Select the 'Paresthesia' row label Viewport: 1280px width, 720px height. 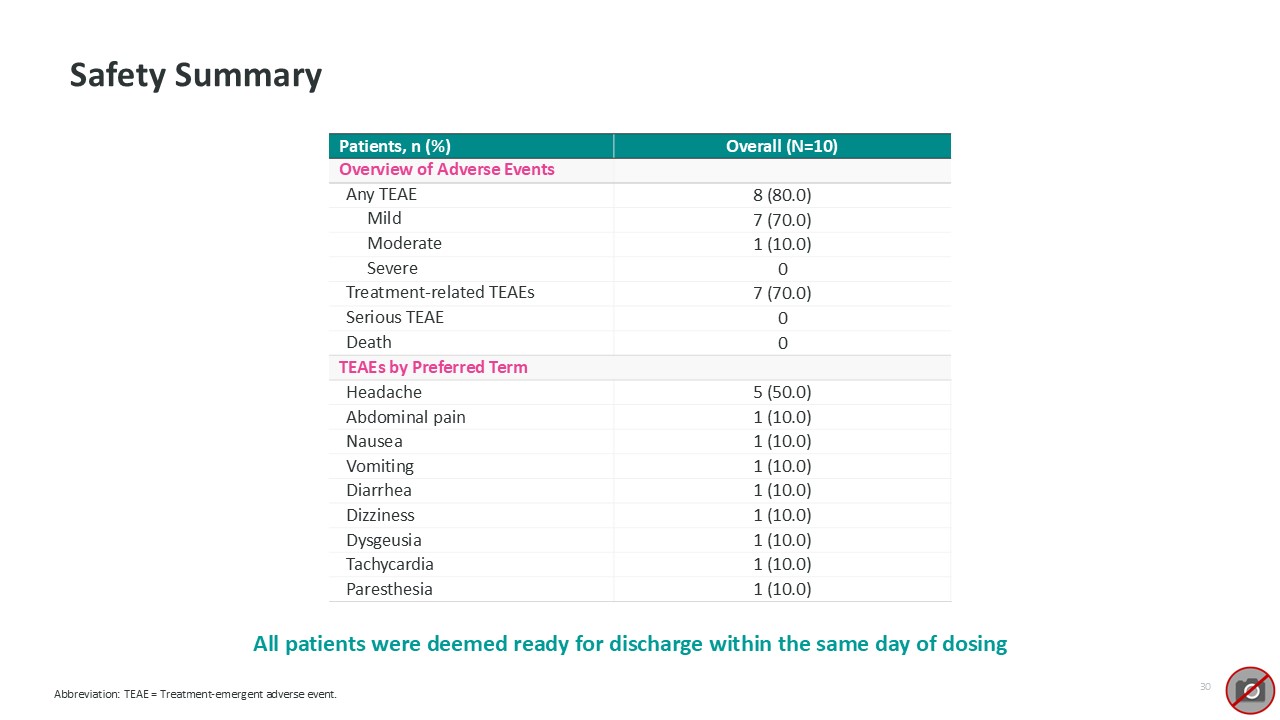389,589
